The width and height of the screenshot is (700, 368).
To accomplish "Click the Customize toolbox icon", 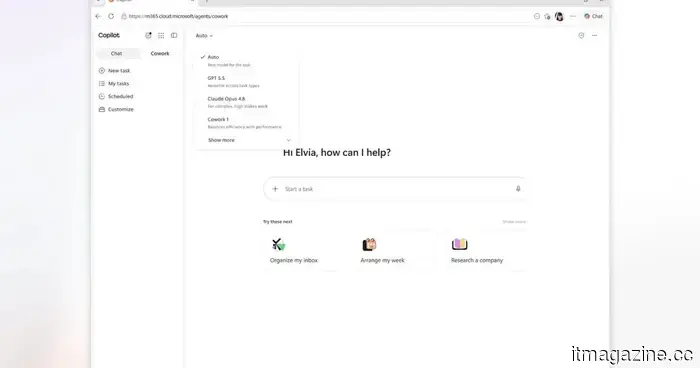I will pos(102,109).
